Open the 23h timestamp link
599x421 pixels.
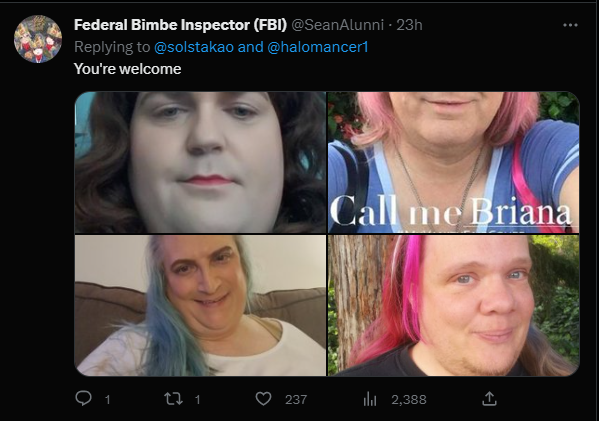pyautogui.click(x=409, y=25)
